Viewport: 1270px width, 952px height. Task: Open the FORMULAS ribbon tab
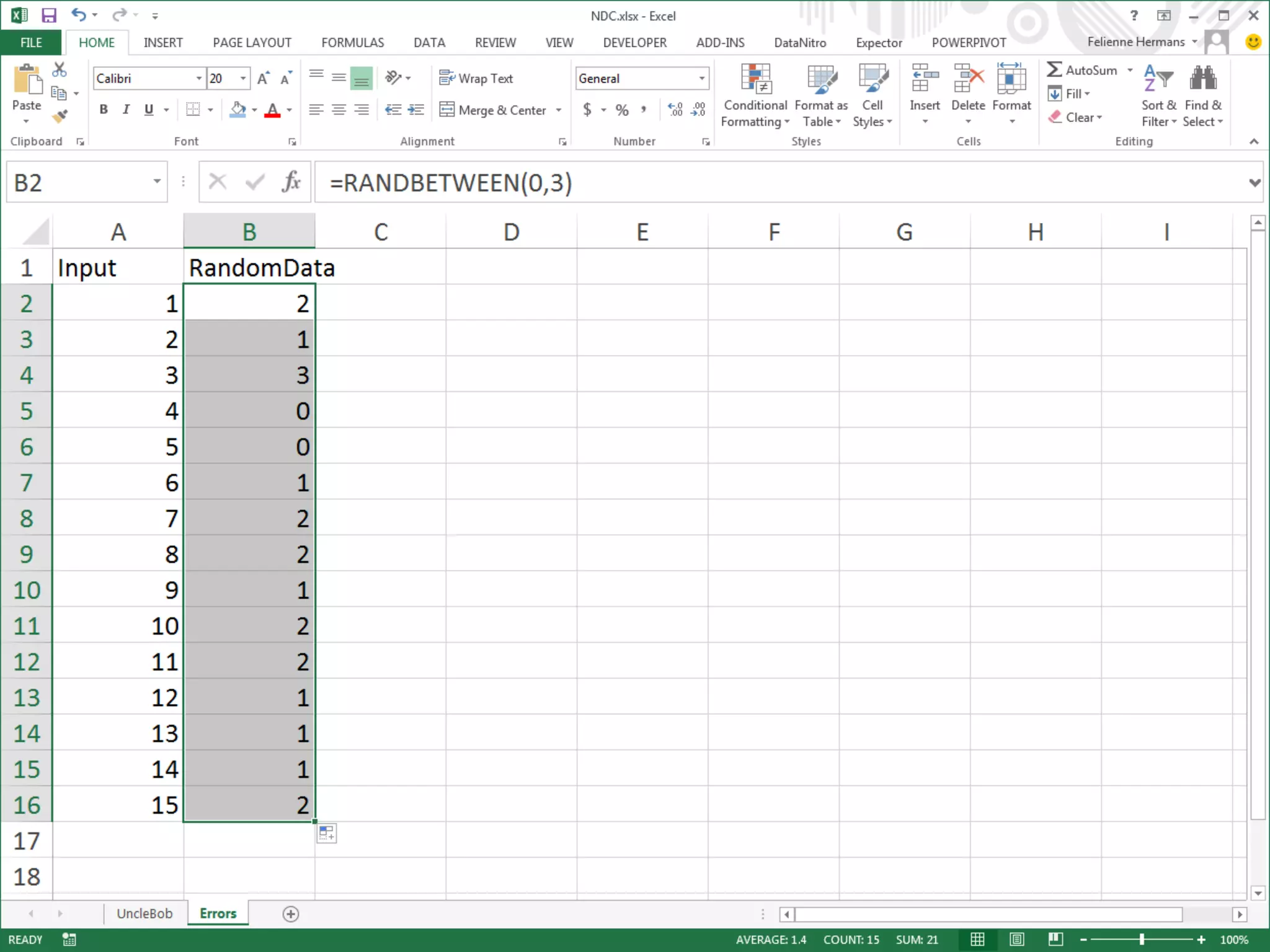point(352,43)
